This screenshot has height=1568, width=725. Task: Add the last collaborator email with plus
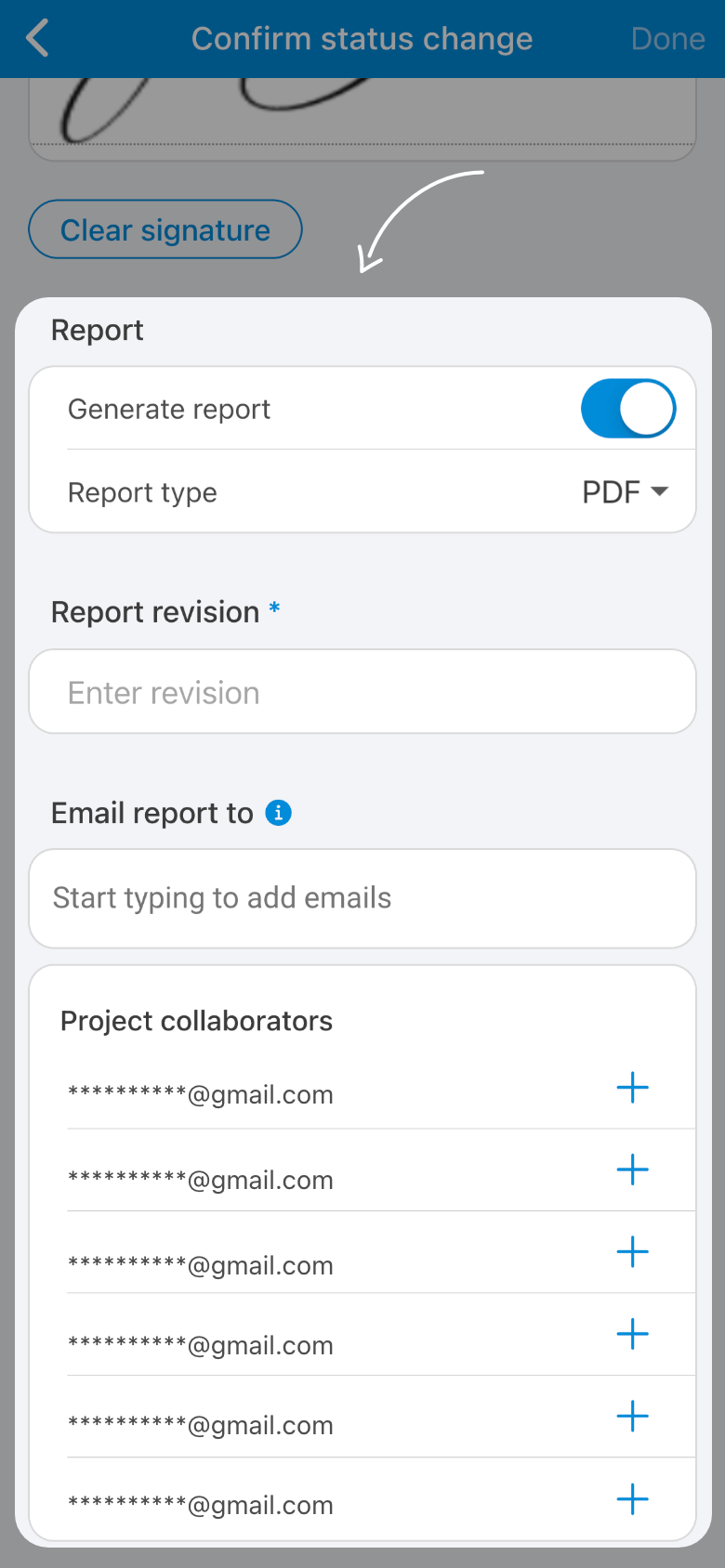click(633, 1498)
